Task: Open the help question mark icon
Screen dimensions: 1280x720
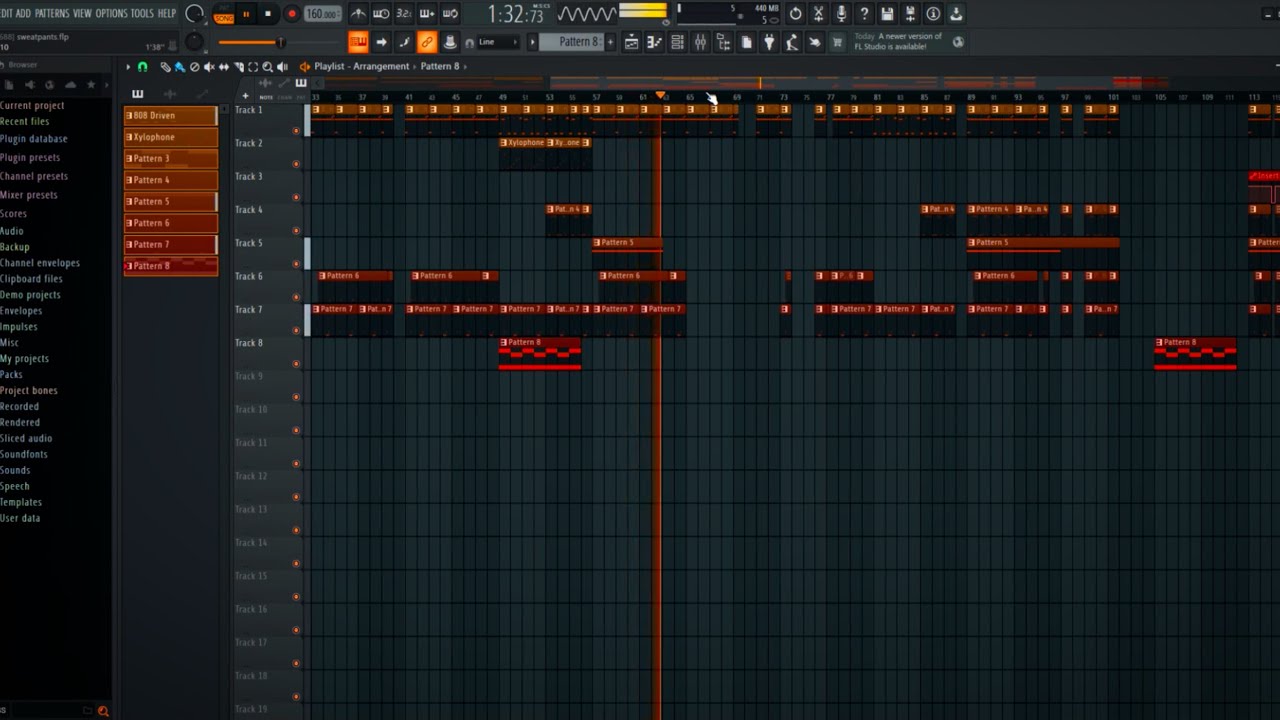Action: coord(864,14)
